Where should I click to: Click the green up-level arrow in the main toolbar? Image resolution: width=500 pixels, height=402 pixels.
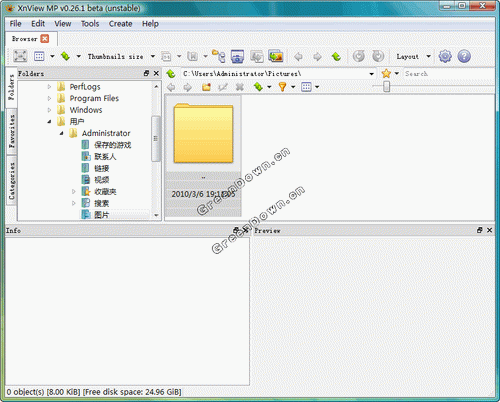click(336, 57)
